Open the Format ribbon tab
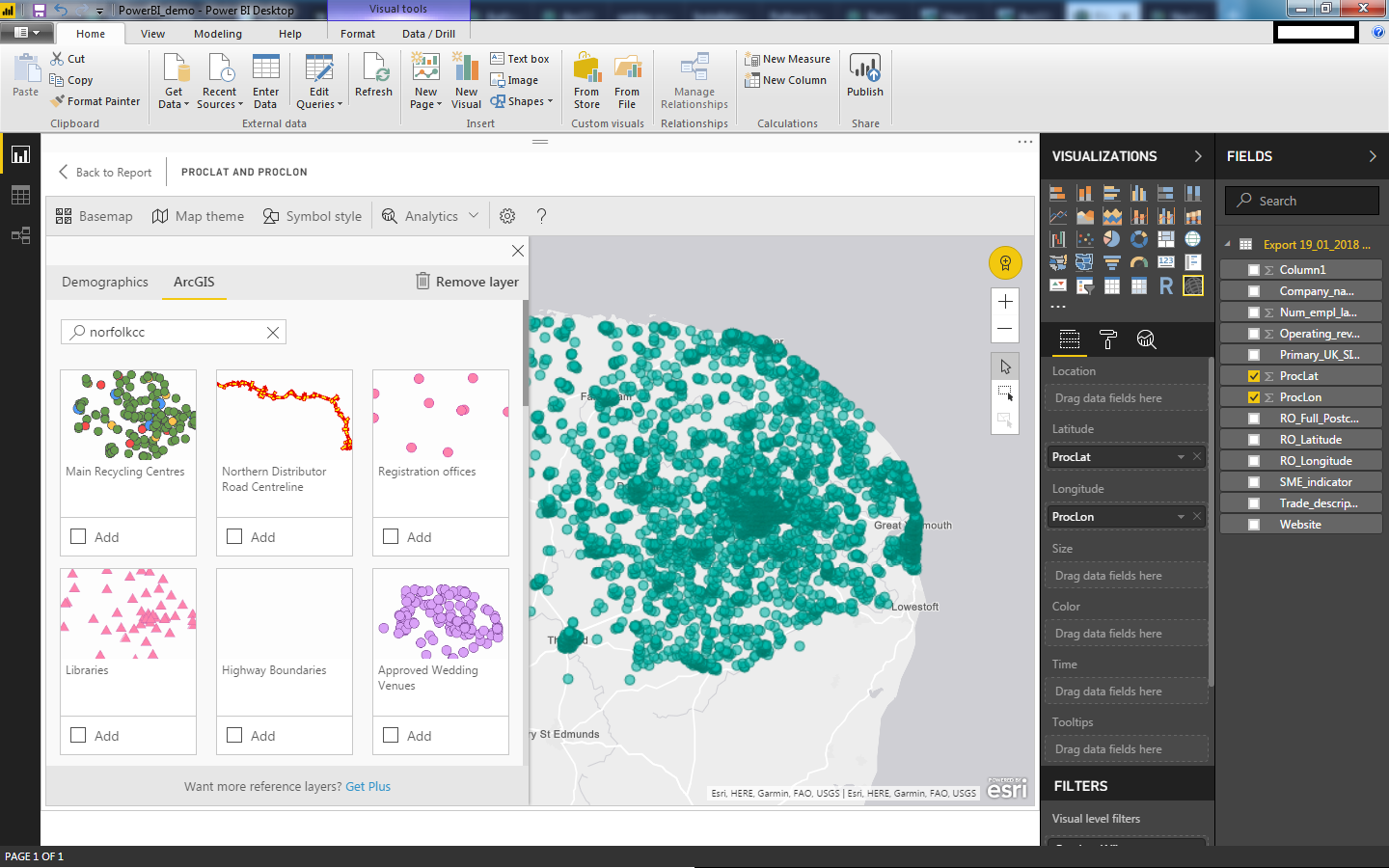Viewport: 1389px width, 868px height. [x=358, y=34]
